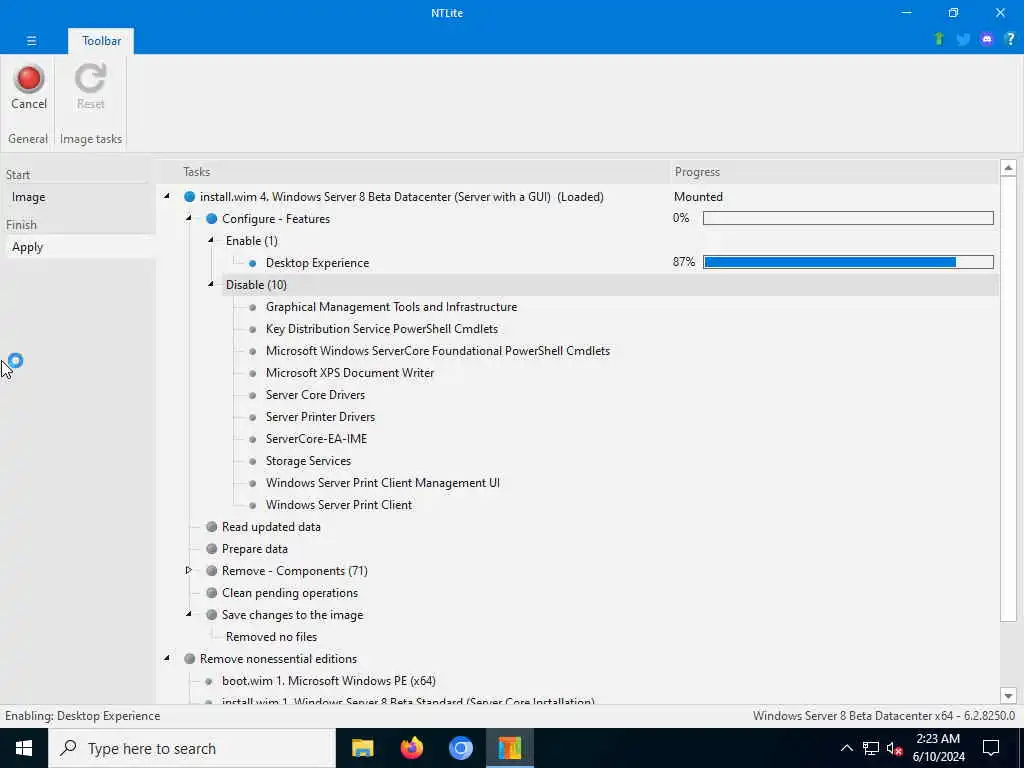Click gray dot beside Remove - Components

[x=212, y=571]
